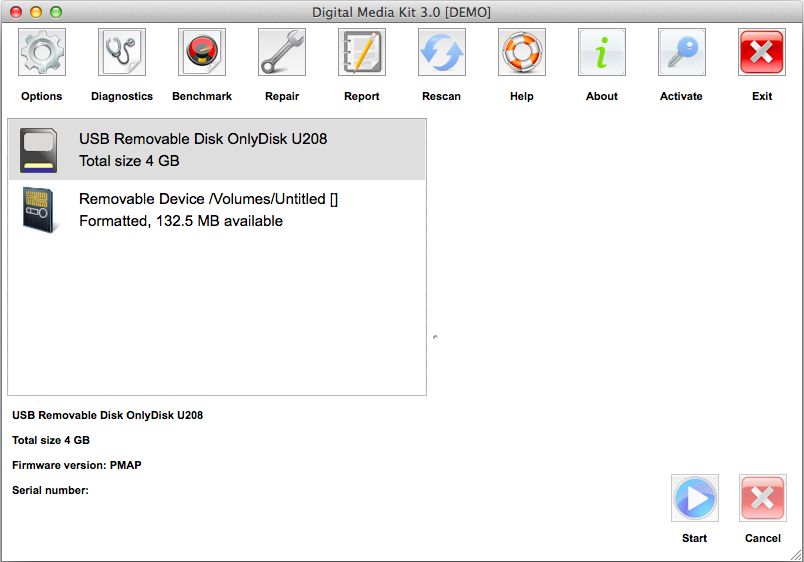Image resolution: width=804 pixels, height=562 pixels.
Task: Show the About info icon
Action: 602,52
